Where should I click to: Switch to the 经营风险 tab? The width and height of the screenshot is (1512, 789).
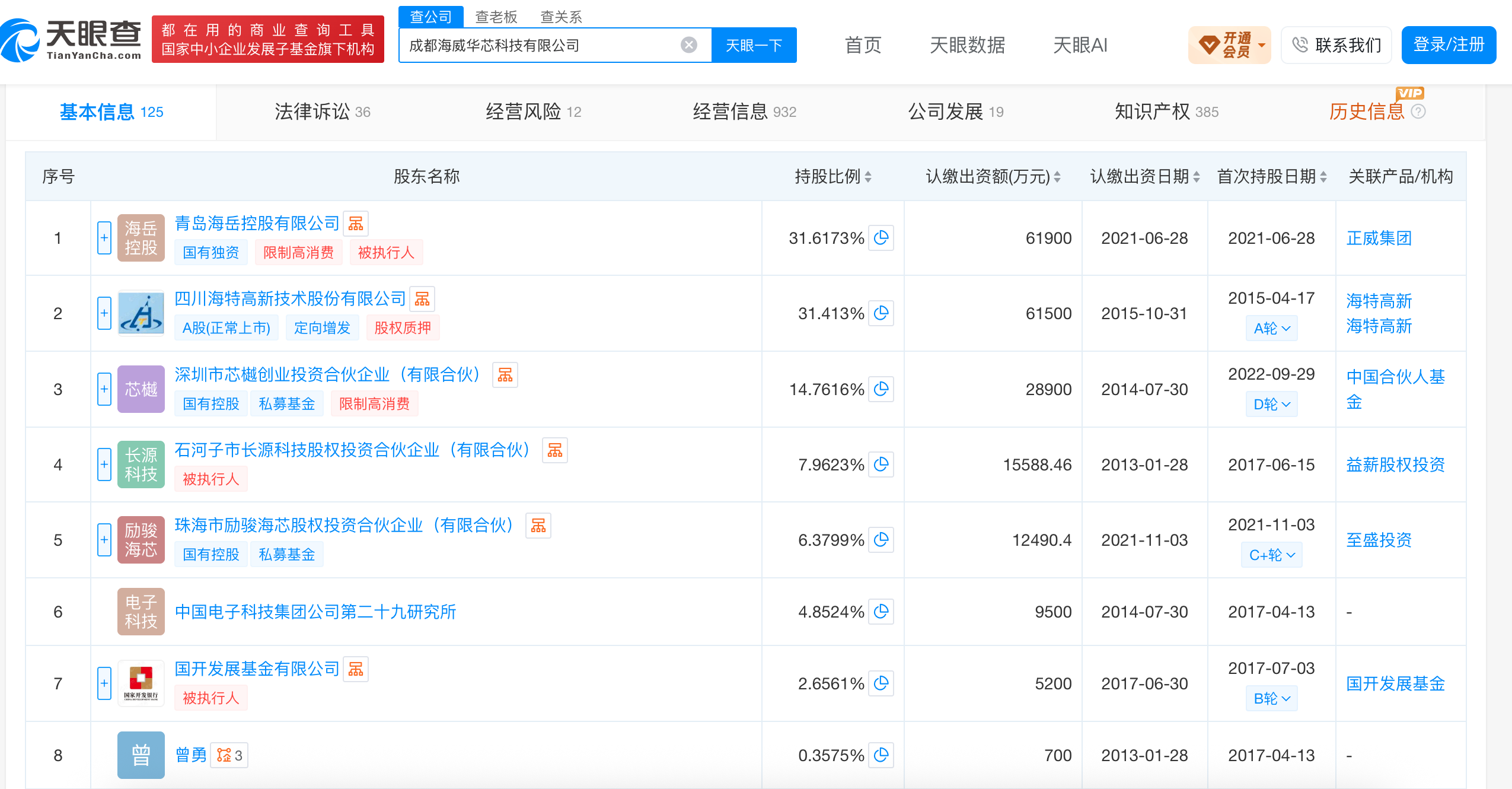tap(534, 112)
